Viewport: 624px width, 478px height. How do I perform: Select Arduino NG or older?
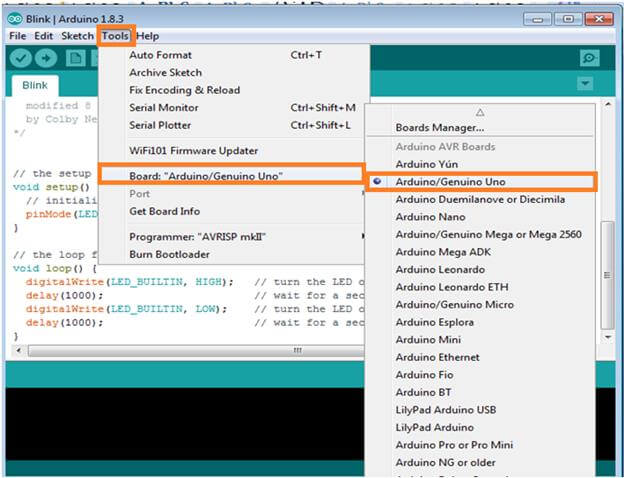pyautogui.click(x=481, y=462)
